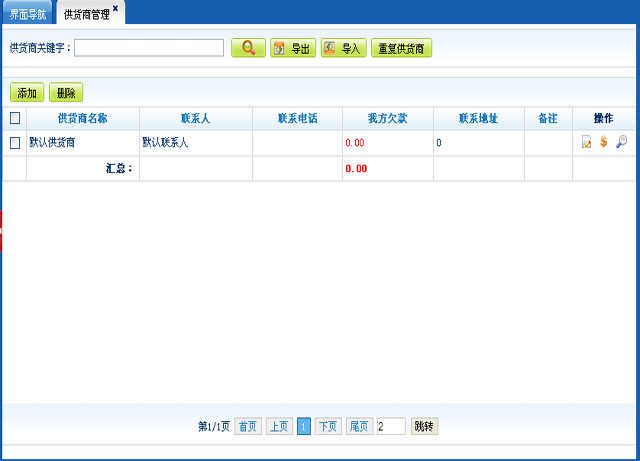Click the magnifier search button
Viewport: 640px width, 461px height.
pyautogui.click(x=248, y=48)
